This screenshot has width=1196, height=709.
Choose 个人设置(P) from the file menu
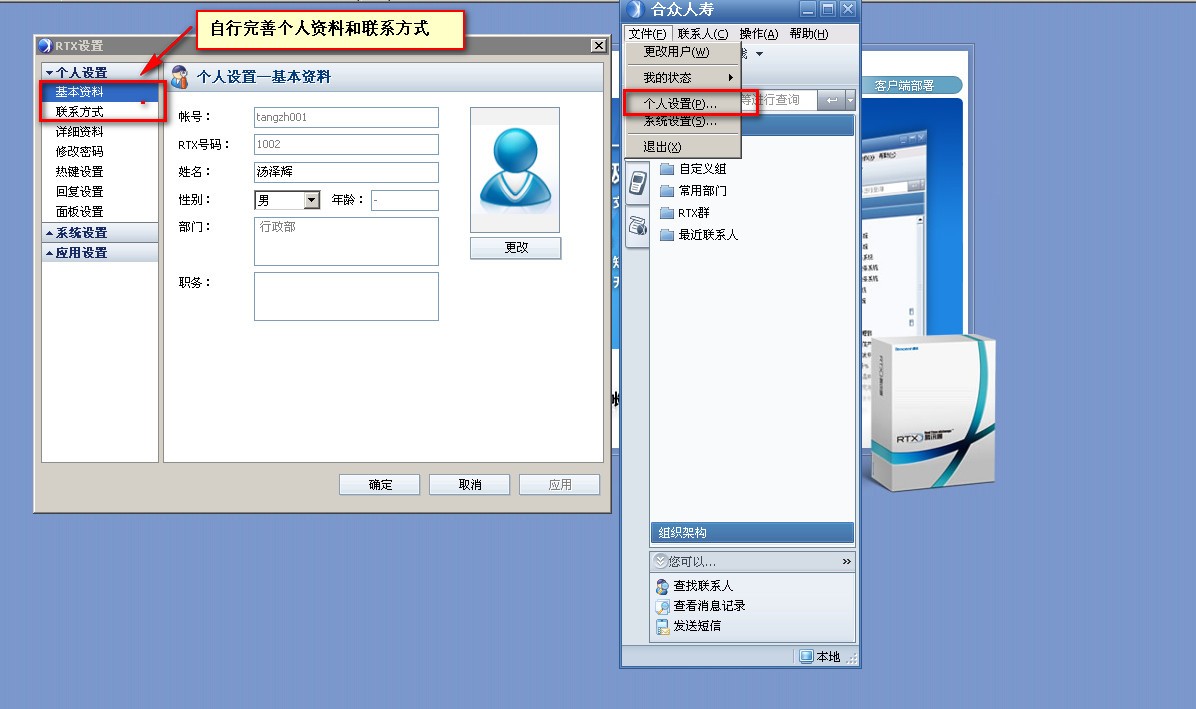tap(680, 104)
